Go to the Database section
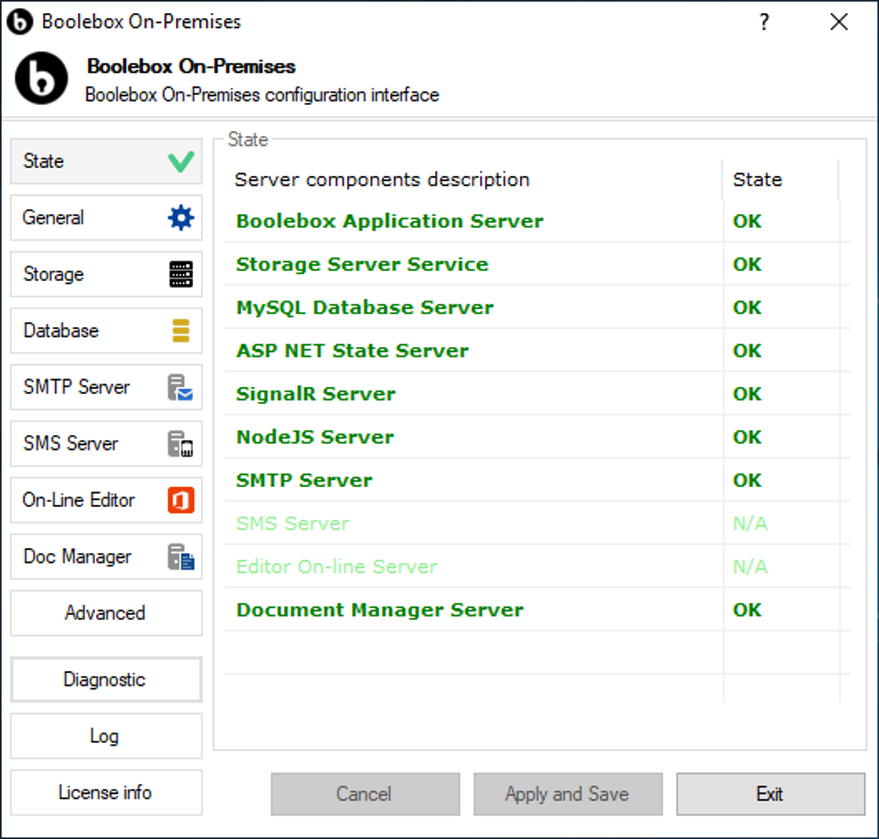This screenshot has width=879, height=839. click(106, 331)
